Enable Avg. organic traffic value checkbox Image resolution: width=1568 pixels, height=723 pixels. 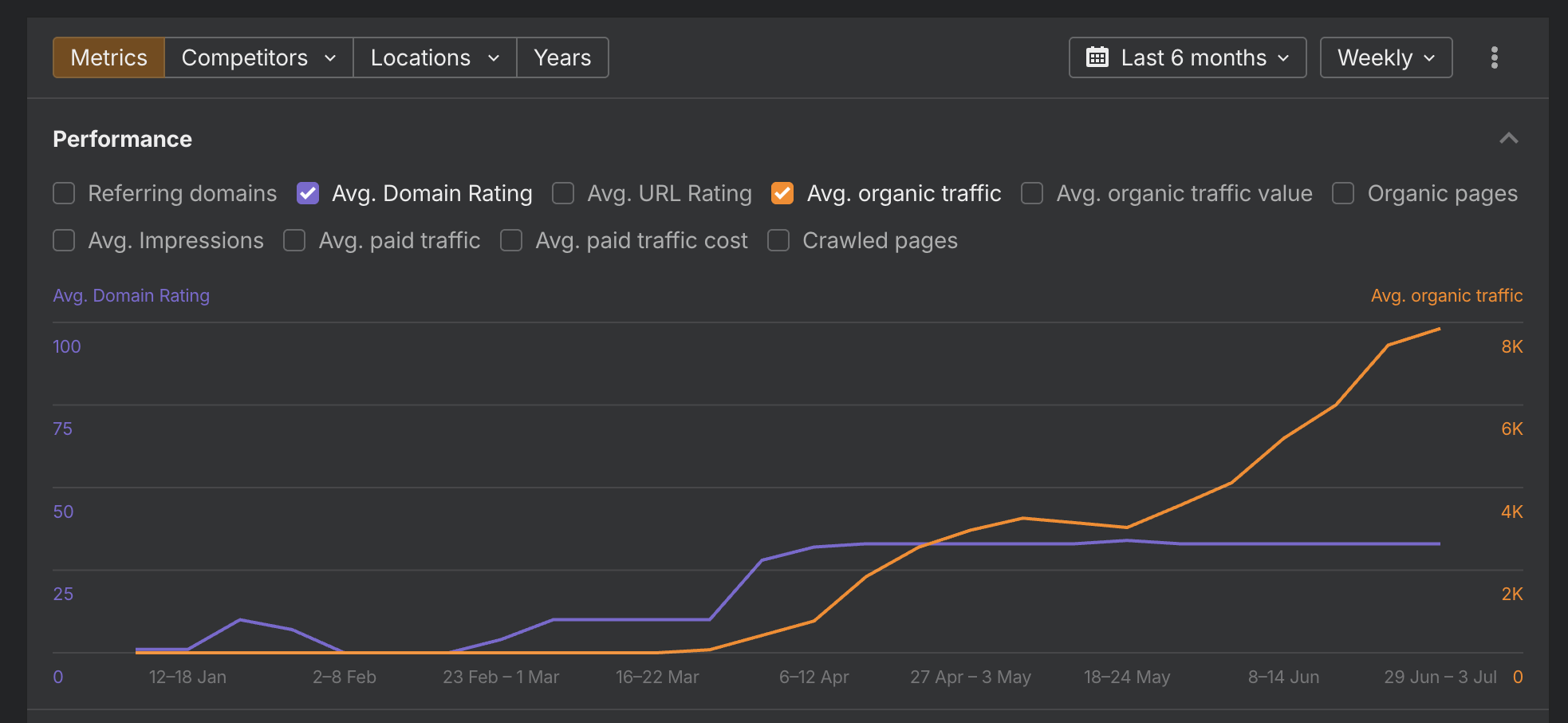click(x=1032, y=193)
